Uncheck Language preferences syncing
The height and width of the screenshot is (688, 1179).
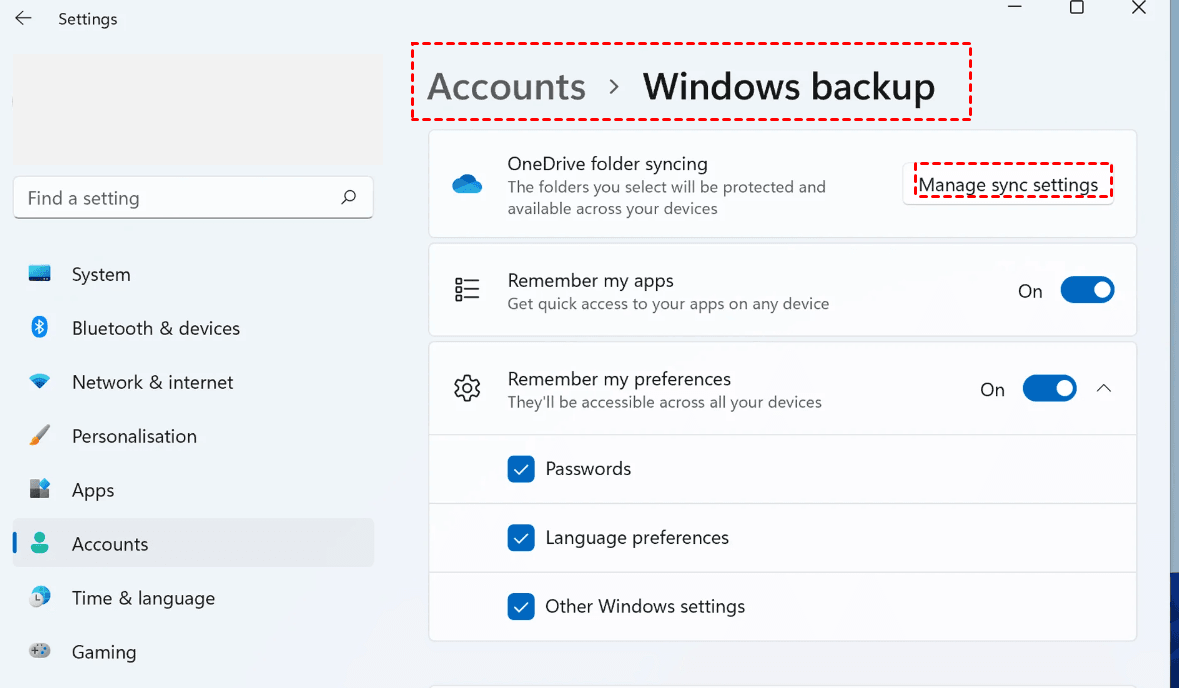(x=520, y=537)
